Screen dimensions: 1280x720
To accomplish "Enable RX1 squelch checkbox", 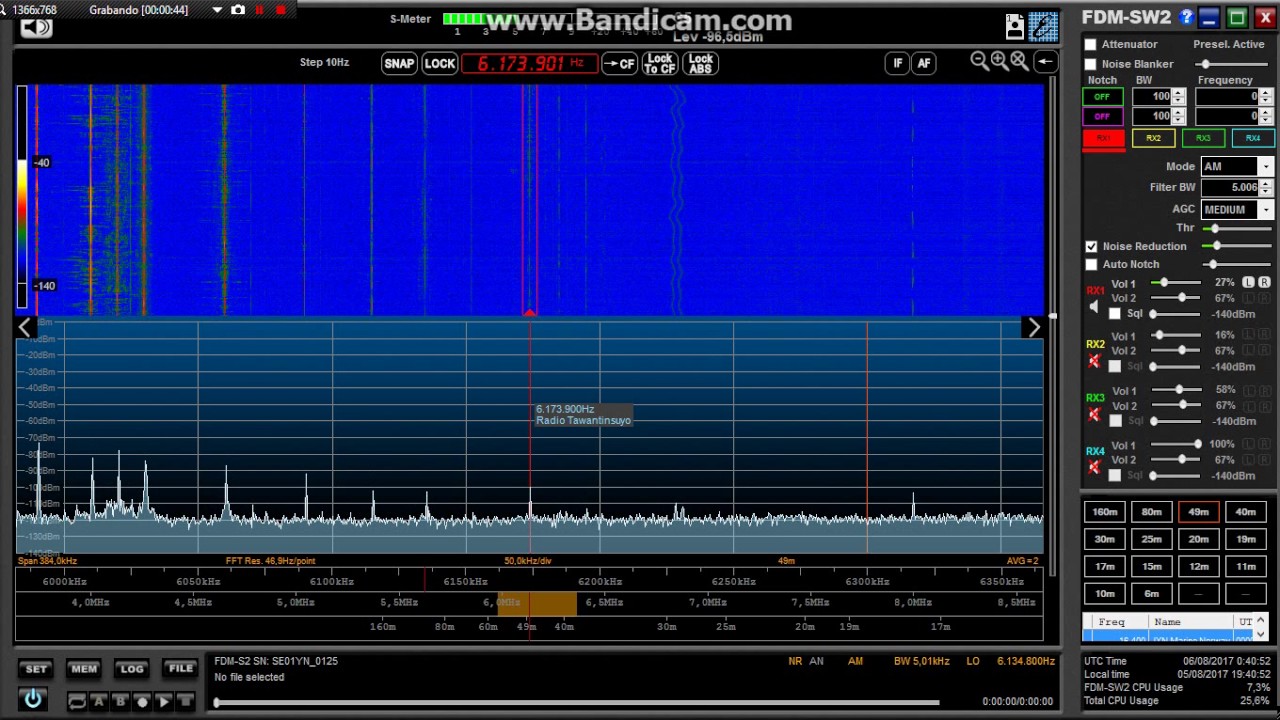I will 1115,313.
